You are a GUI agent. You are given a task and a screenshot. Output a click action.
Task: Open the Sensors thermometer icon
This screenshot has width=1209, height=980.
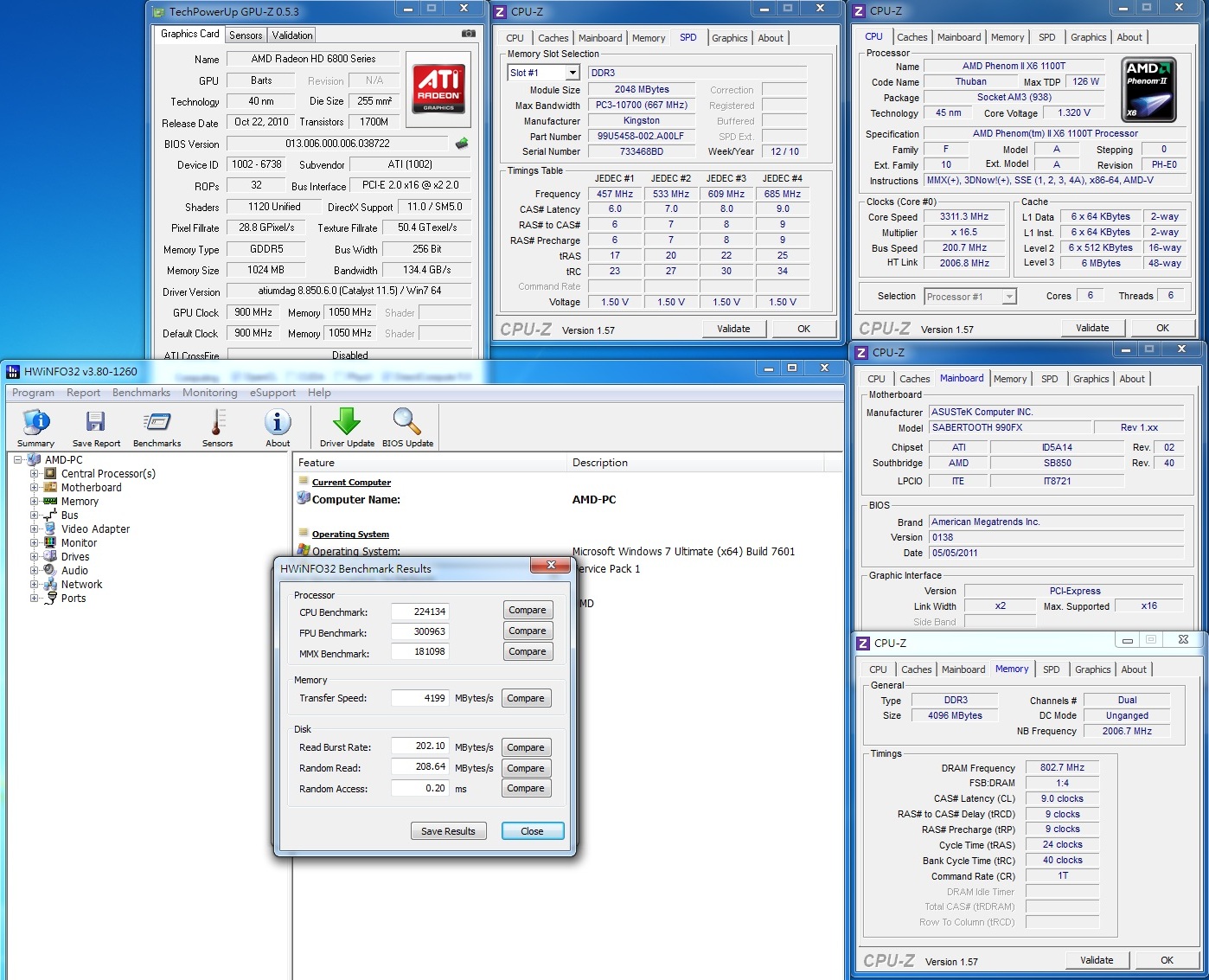[x=217, y=422]
